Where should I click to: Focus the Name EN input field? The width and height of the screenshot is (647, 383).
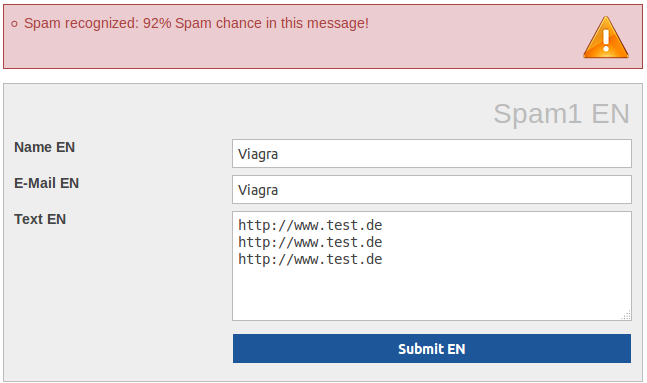(x=432, y=154)
